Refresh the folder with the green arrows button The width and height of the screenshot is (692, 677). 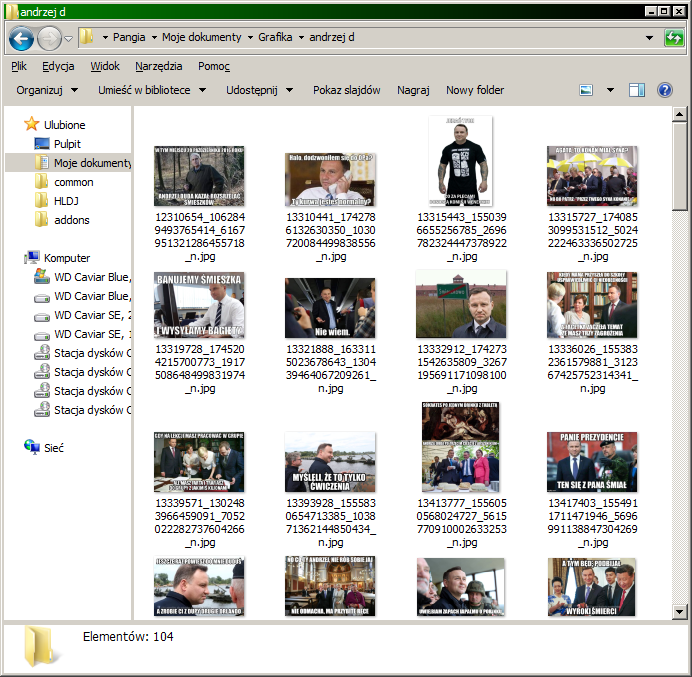(674, 38)
